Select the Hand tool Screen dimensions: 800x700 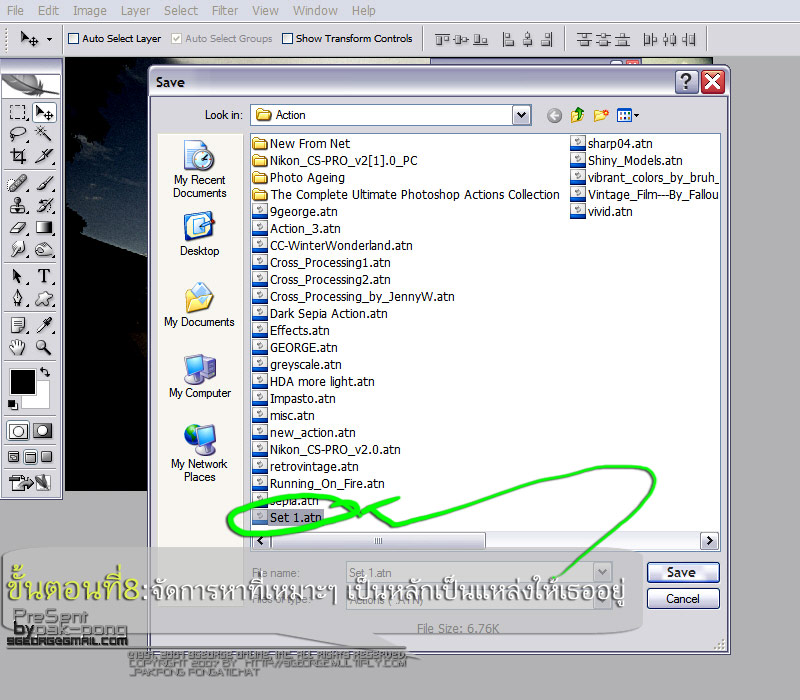[x=18, y=347]
